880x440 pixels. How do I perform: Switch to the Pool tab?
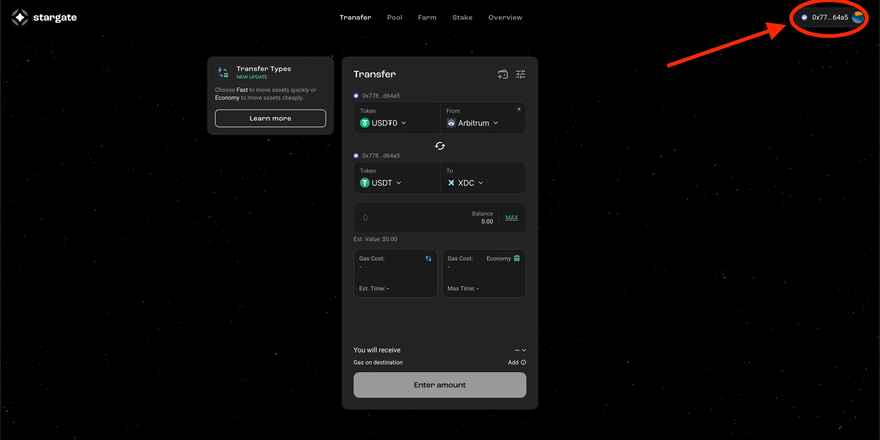pos(394,17)
